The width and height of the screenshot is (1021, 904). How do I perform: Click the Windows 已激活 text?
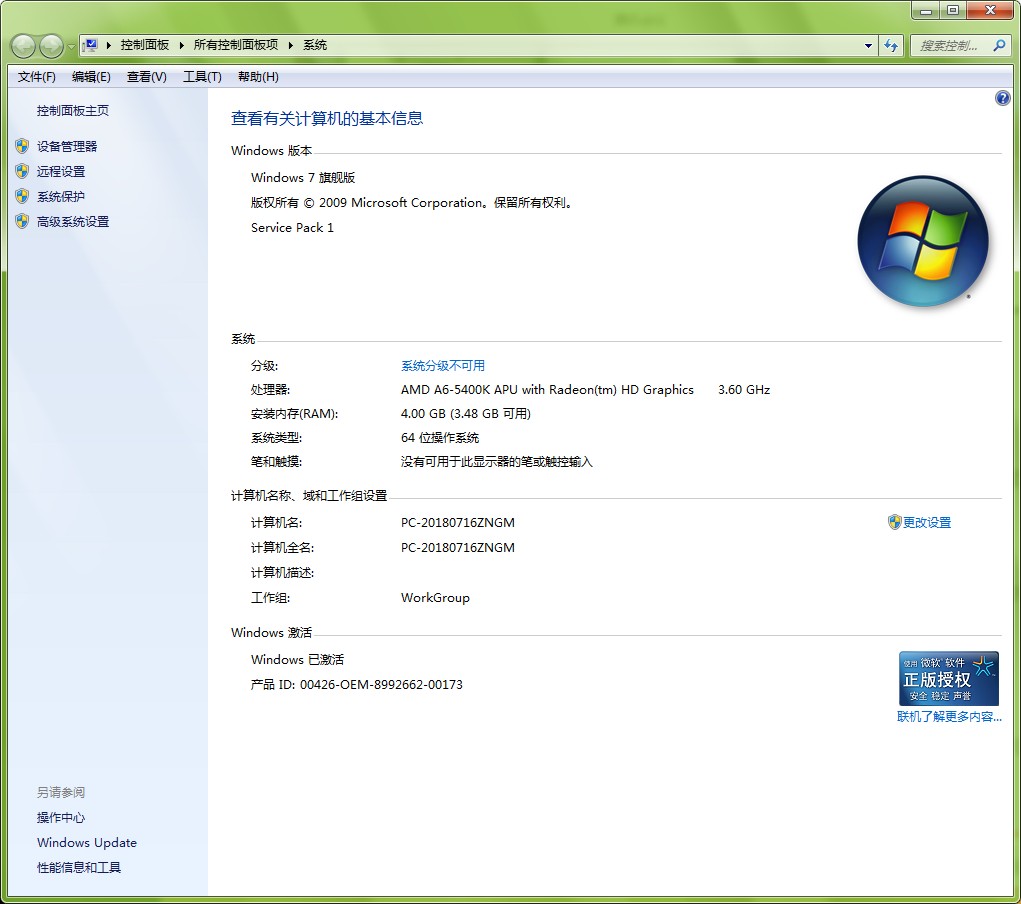pyautogui.click(x=297, y=659)
